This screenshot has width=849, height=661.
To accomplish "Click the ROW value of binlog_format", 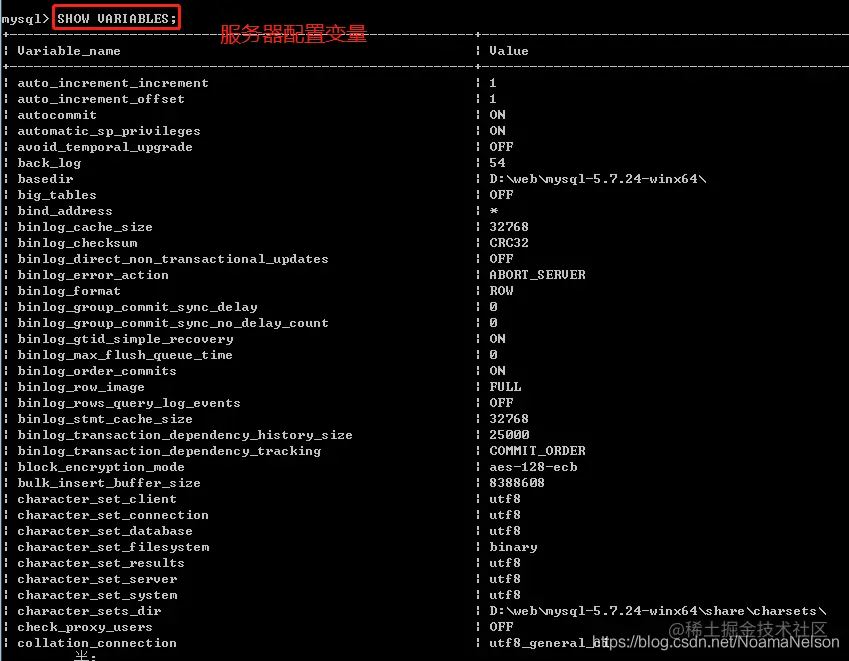I will [501, 291].
